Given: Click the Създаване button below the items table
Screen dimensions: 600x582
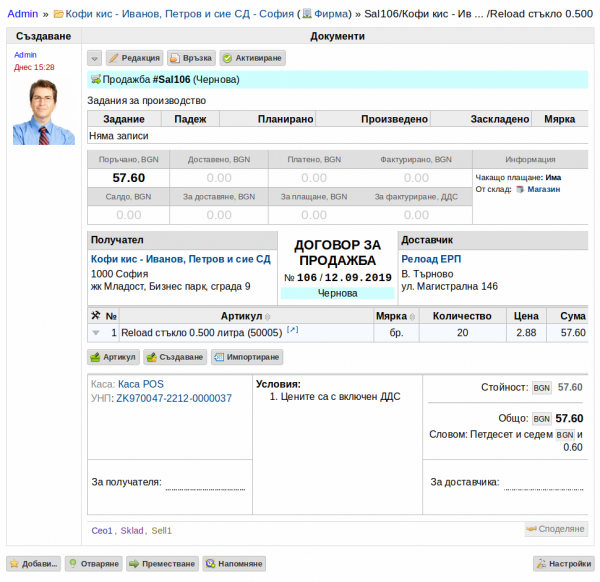Looking at the screenshot, I should 175,357.
